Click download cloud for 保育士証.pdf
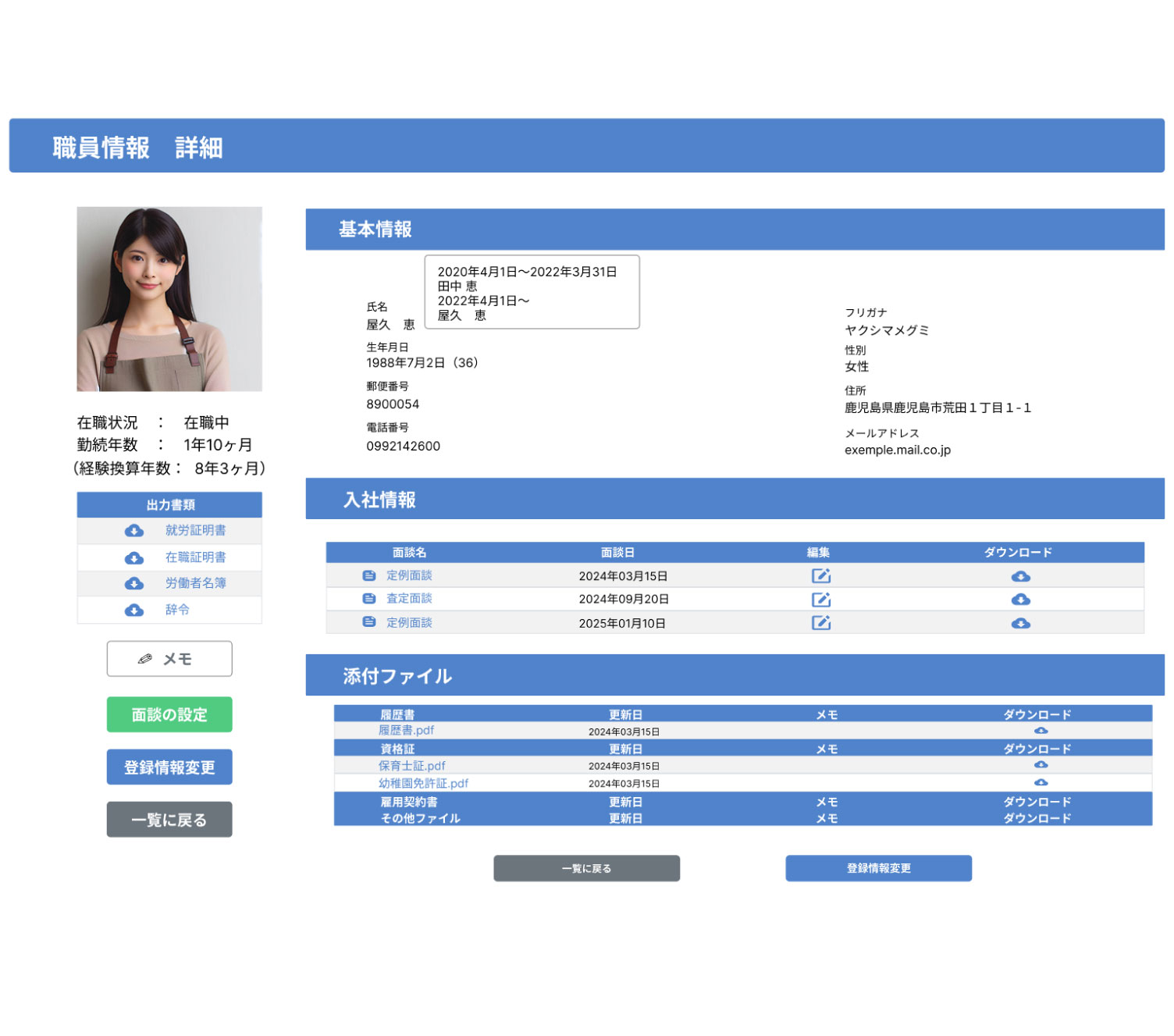Image resolution: width=1174 pixels, height=1036 pixels. [x=1041, y=765]
